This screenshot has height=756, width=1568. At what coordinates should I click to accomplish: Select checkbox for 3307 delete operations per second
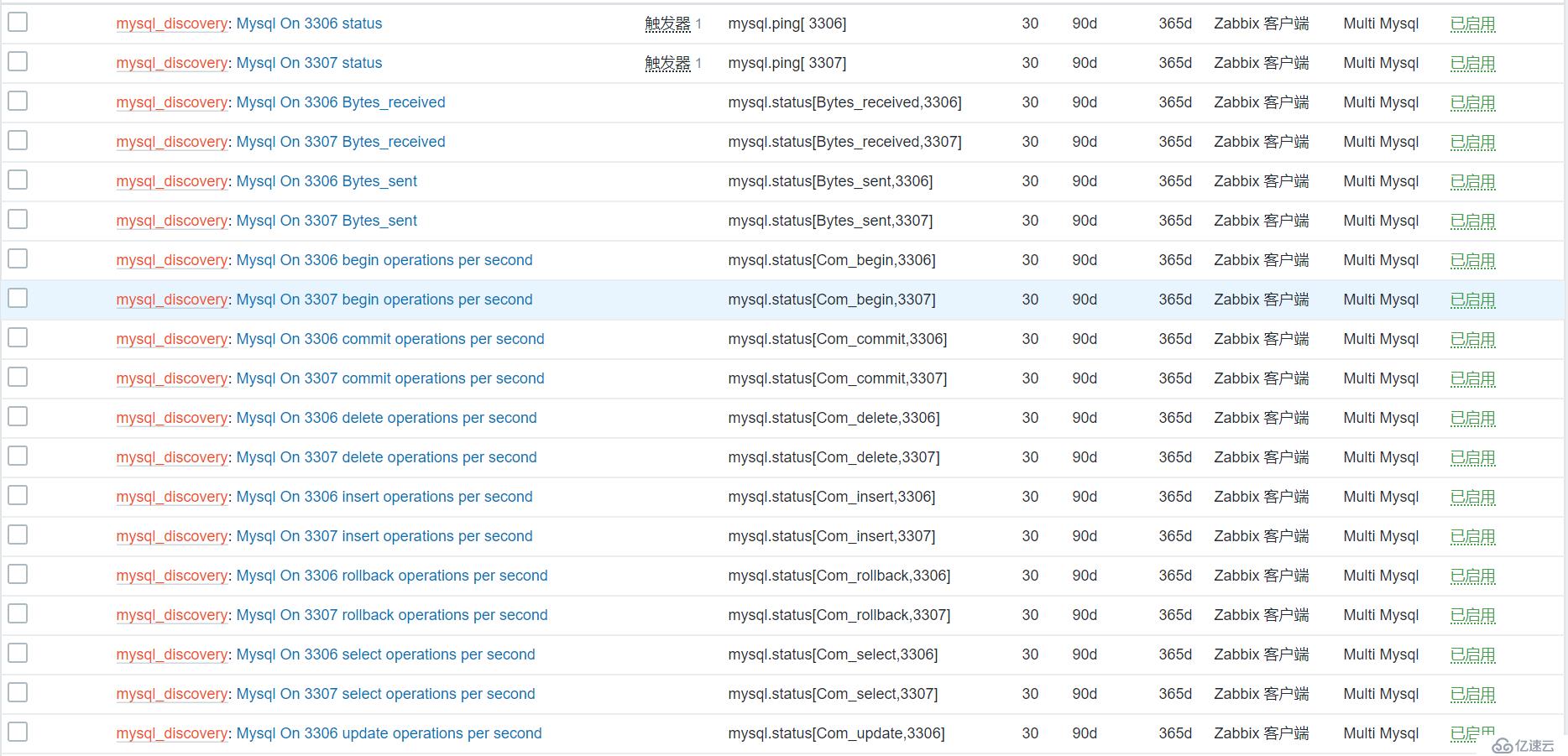18,456
